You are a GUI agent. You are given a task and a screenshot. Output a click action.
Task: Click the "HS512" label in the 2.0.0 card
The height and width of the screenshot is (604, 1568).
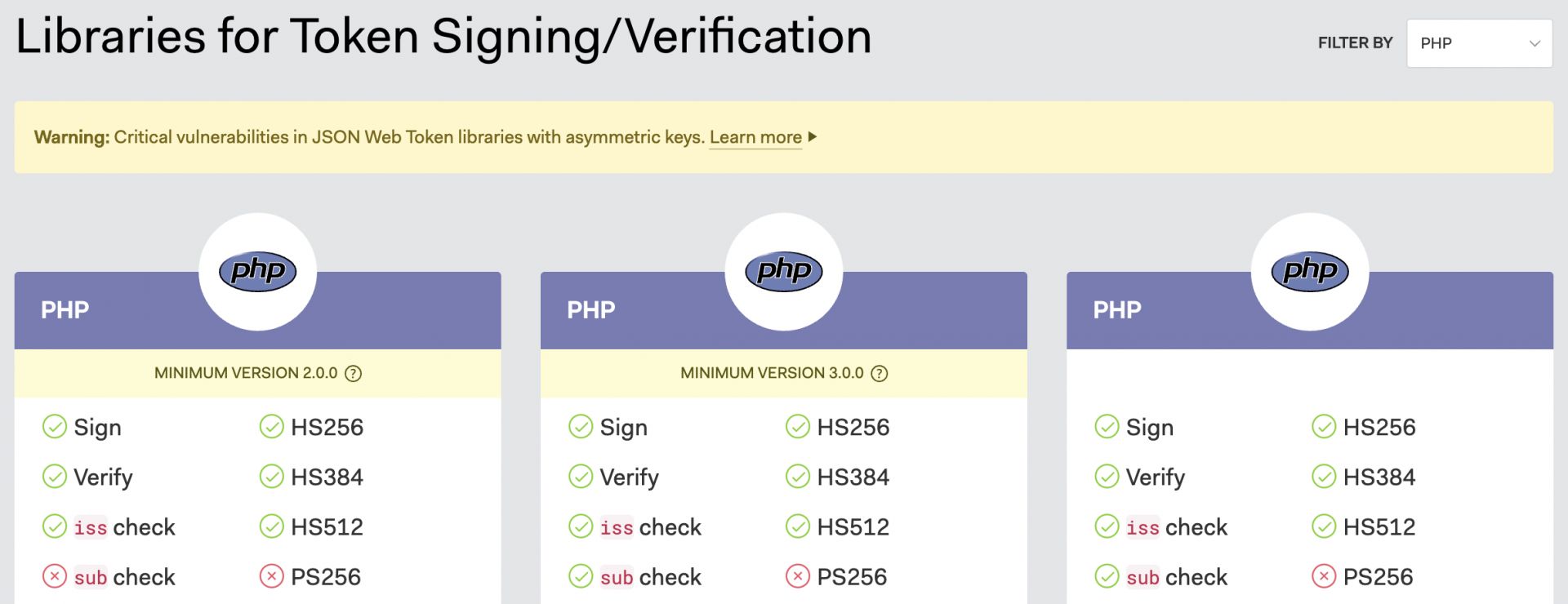tap(327, 527)
